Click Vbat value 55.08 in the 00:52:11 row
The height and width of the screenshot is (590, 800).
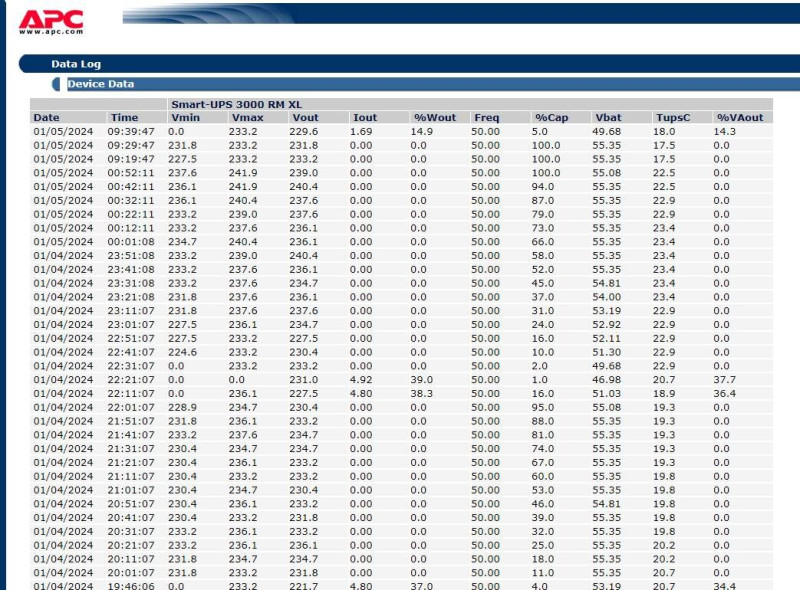click(x=607, y=173)
